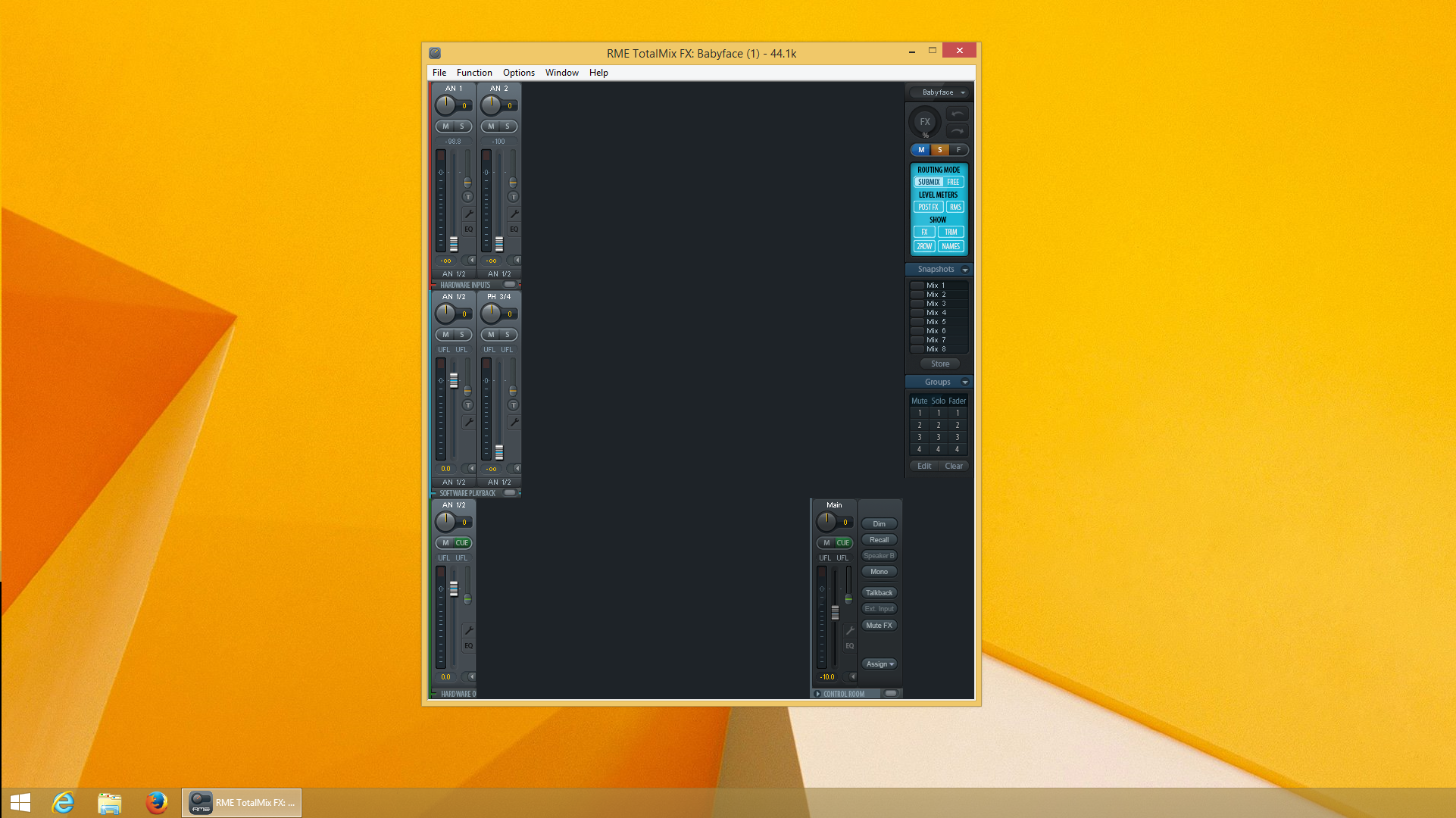Open Firefox from the taskbar
Screen dimensions: 1456x818
coord(156,802)
